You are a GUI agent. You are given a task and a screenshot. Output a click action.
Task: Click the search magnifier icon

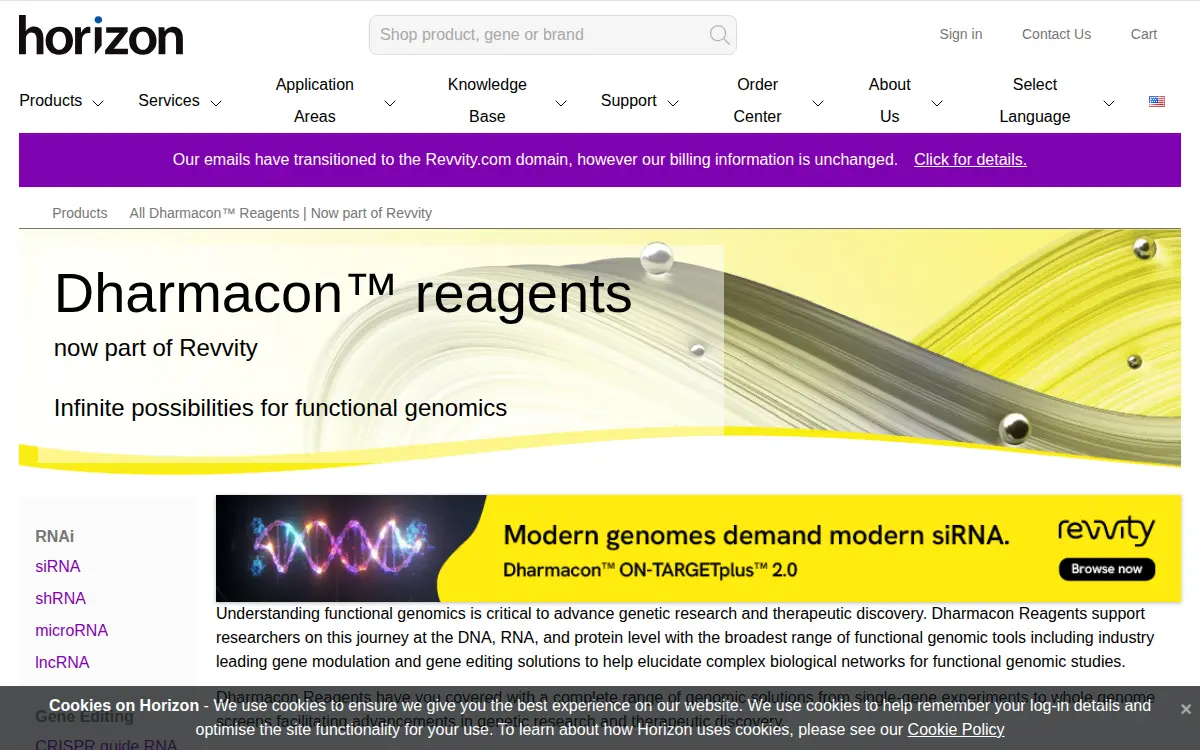coord(719,35)
